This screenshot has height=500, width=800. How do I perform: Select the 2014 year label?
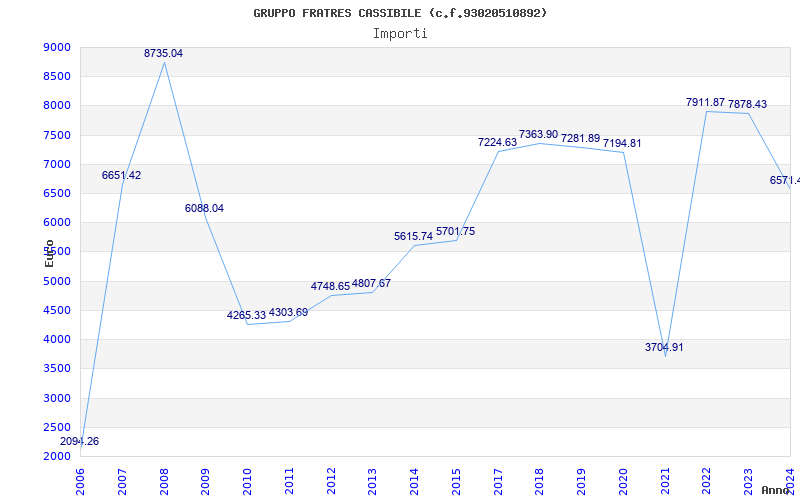coord(414,481)
